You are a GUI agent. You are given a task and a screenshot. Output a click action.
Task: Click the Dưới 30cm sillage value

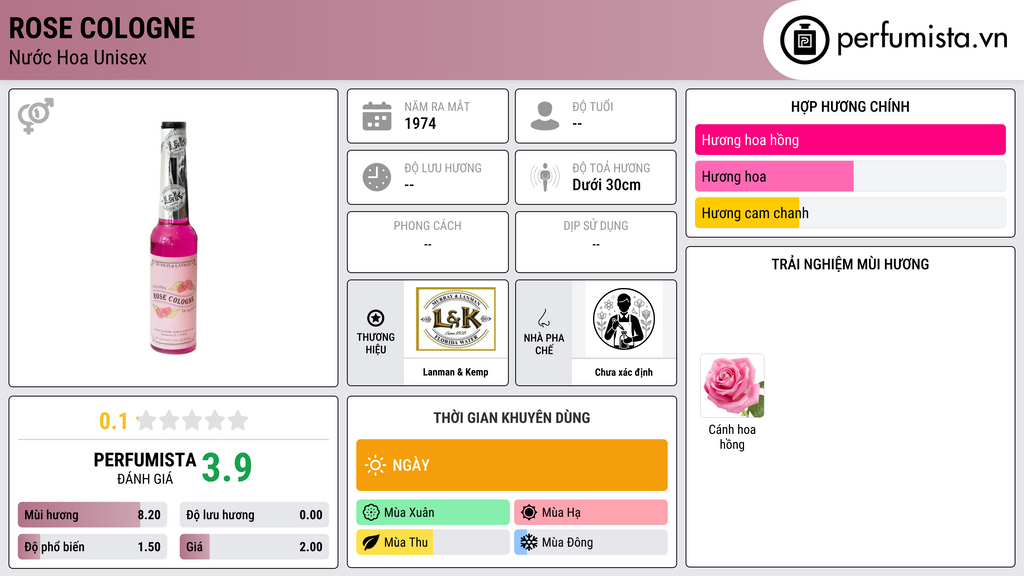(x=607, y=185)
